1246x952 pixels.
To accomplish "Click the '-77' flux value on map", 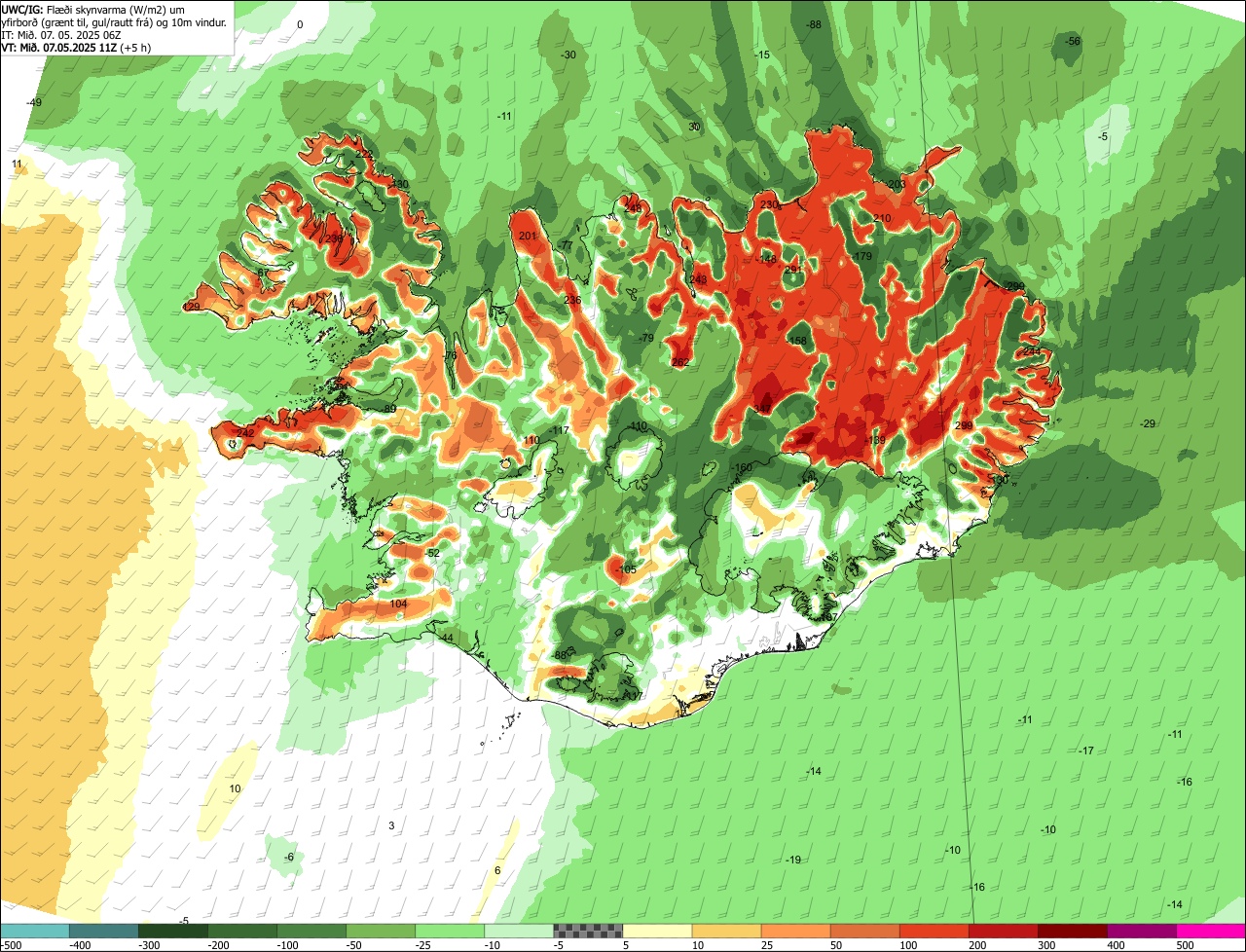I will pyautogui.click(x=567, y=245).
